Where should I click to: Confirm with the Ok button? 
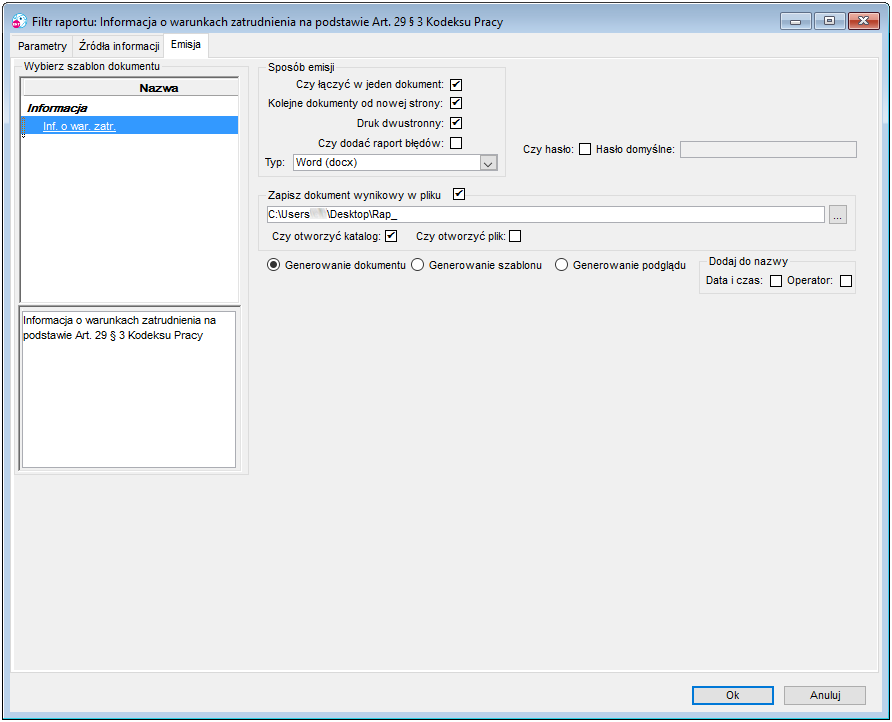[x=733, y=695]
